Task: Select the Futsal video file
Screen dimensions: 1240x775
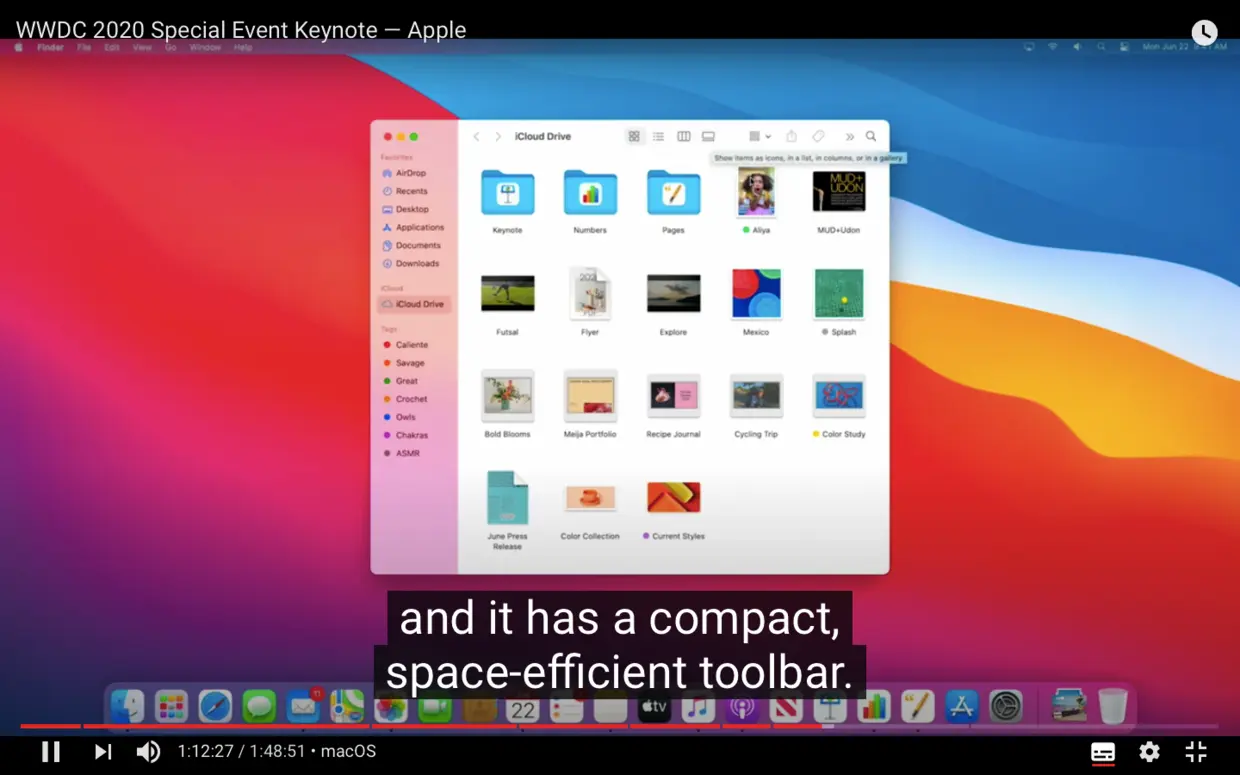Action: [x=507, y=294]
